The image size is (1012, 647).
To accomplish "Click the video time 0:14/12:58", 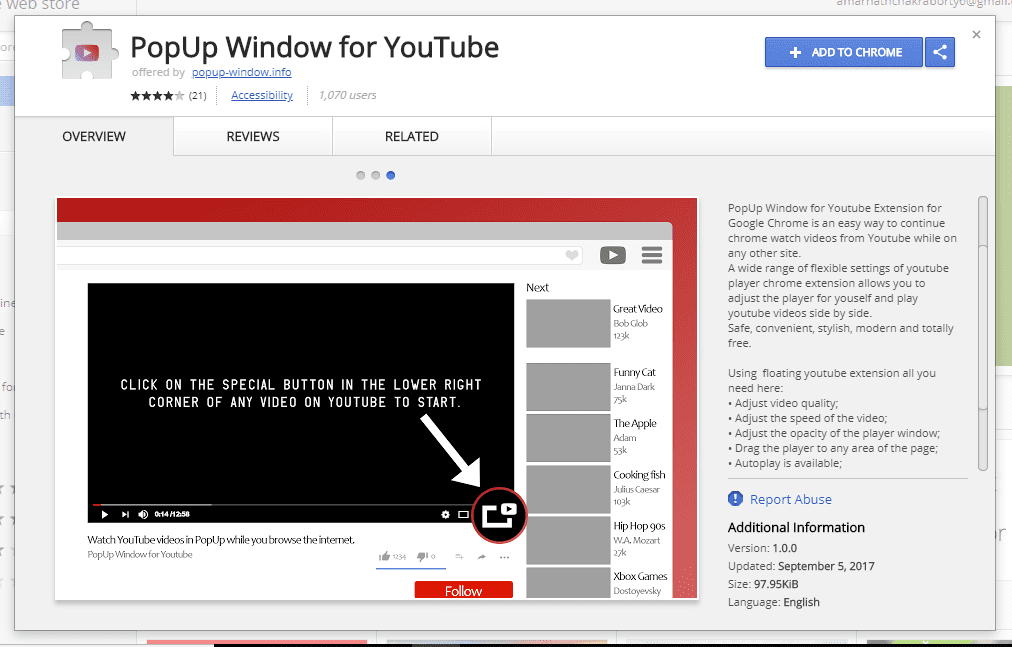I will point(172,515).
